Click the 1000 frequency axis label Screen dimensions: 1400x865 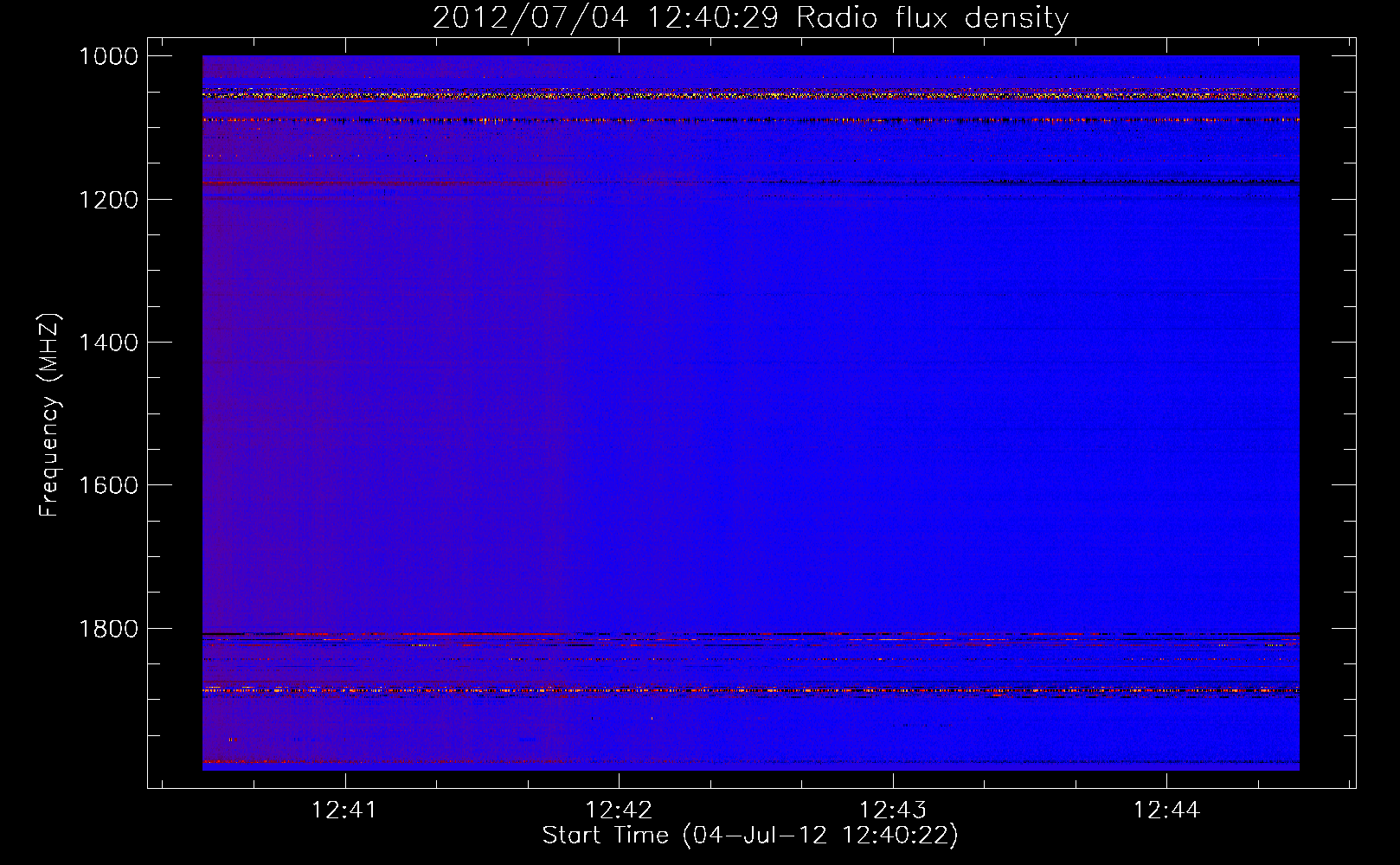tap(108, 56)
